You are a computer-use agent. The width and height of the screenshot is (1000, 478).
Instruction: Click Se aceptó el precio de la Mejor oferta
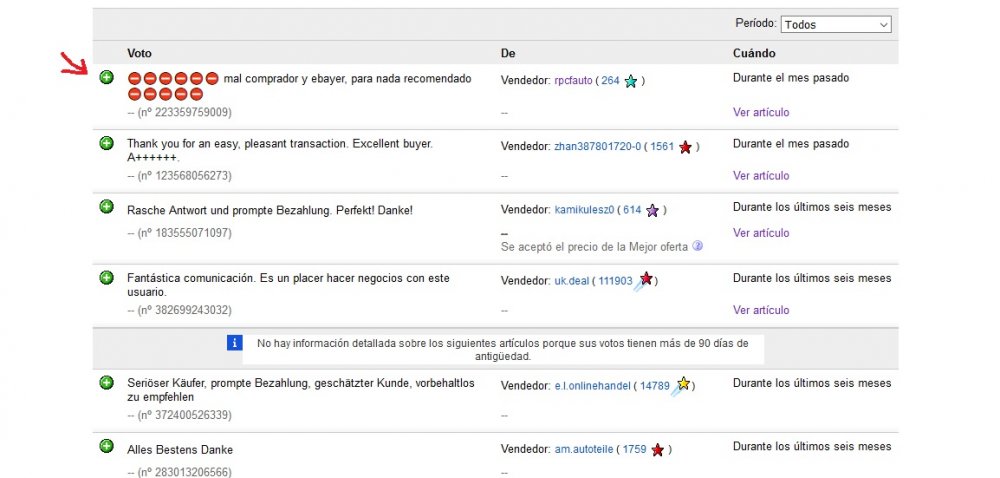coord(594,247)
